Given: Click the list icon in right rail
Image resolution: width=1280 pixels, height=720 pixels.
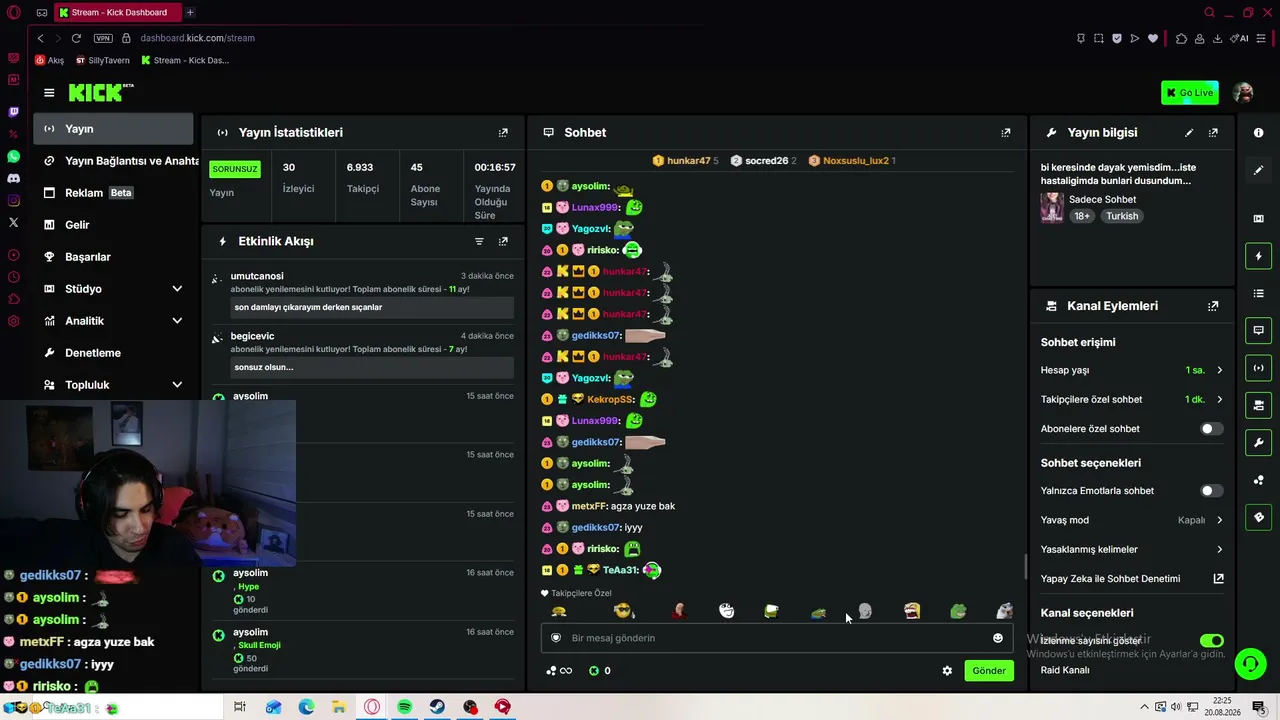Looking at the screenshot, I should coord(1258,293).
